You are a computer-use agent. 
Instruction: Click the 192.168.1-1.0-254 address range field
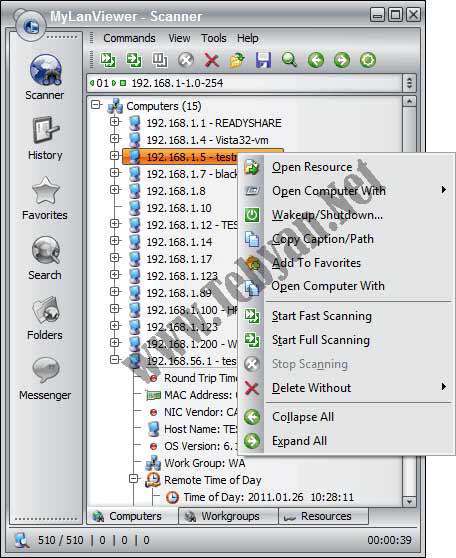tap(245, 83)
